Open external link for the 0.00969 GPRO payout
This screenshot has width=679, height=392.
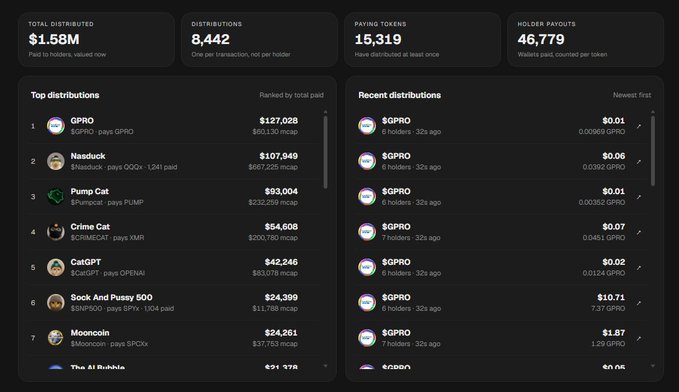pos(639,126)
